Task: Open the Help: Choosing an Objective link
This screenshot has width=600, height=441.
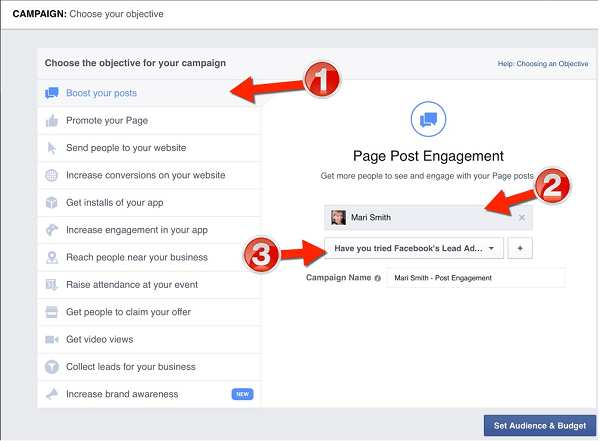Action: tap(543, 64)
